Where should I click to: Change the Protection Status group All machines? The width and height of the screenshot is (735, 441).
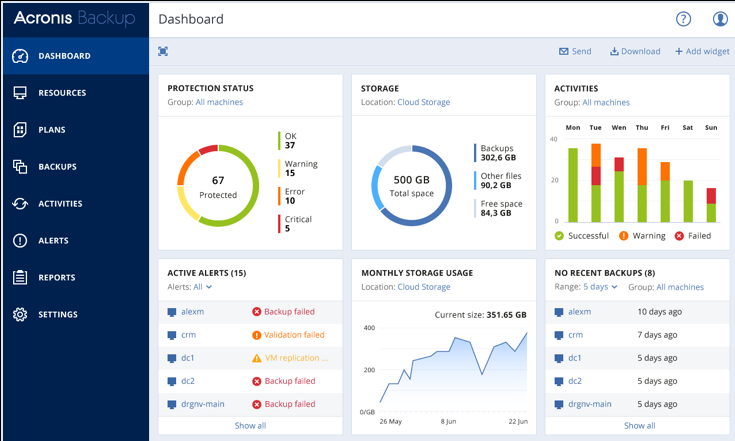[219, 102]
